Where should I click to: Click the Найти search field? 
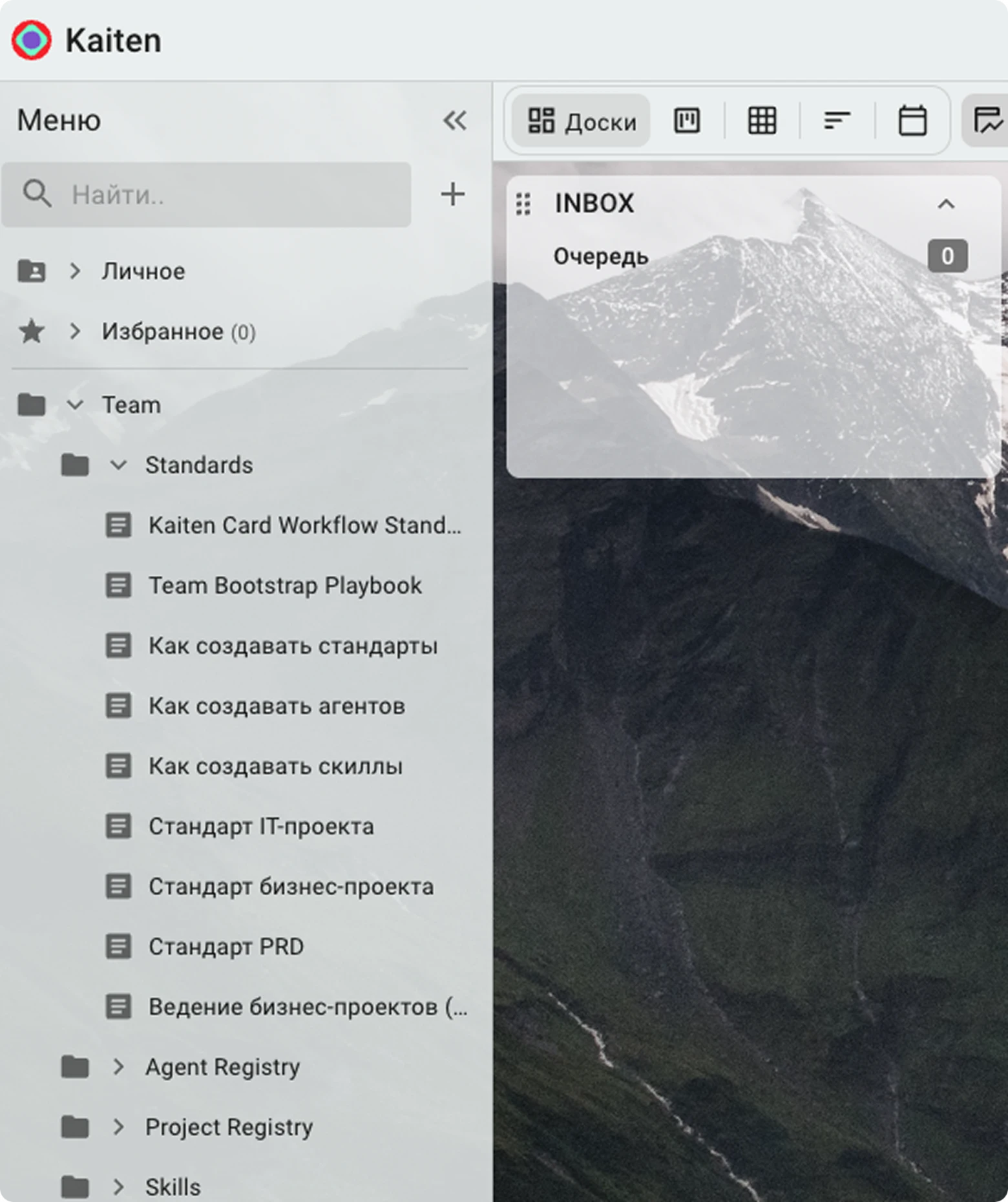click(206, 195)
